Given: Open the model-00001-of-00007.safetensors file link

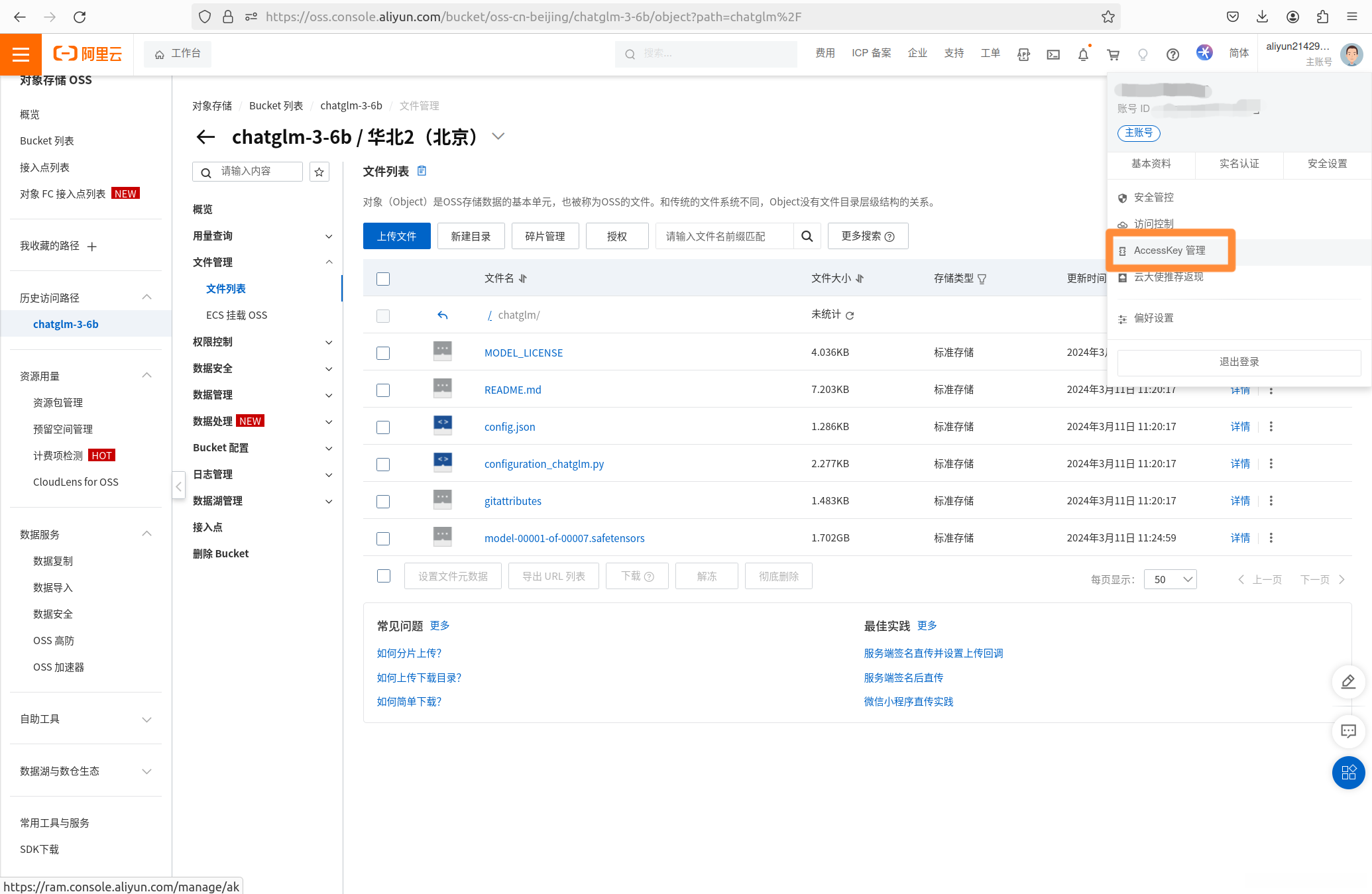Looking at the screenshot, I should (x=564, y=538).
